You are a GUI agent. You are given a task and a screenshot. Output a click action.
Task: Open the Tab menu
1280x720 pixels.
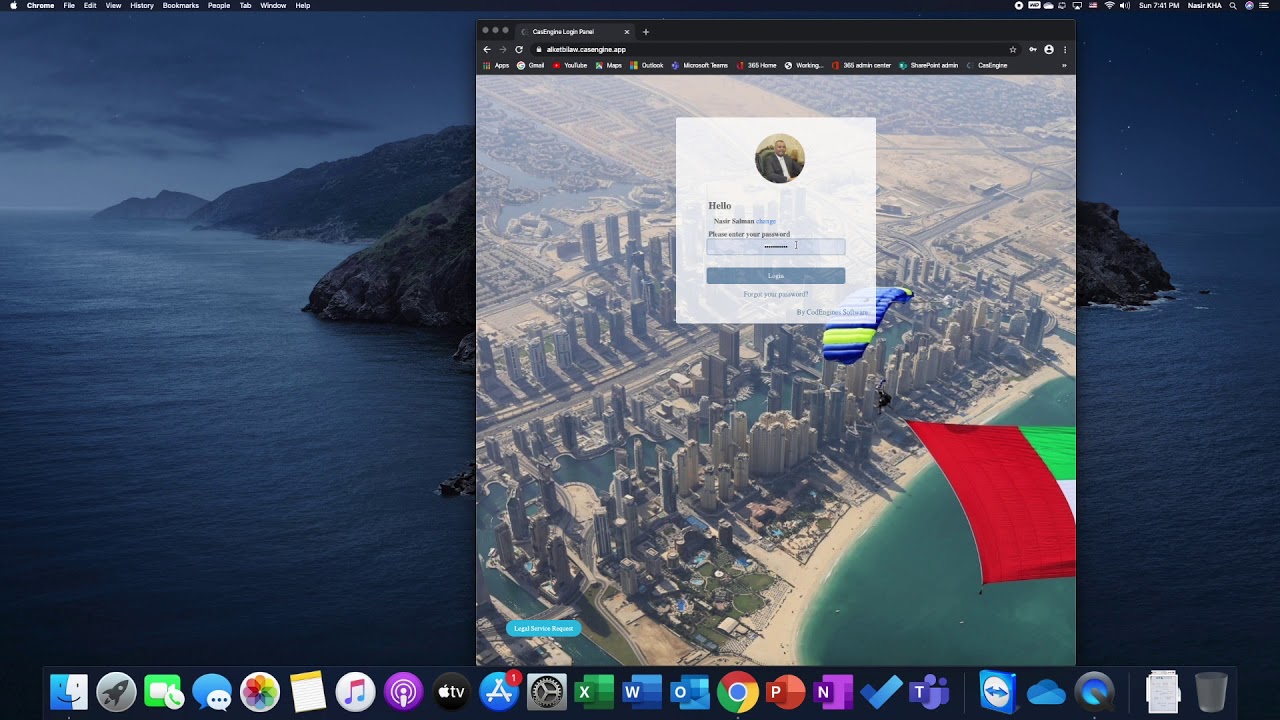click(245, 6)
